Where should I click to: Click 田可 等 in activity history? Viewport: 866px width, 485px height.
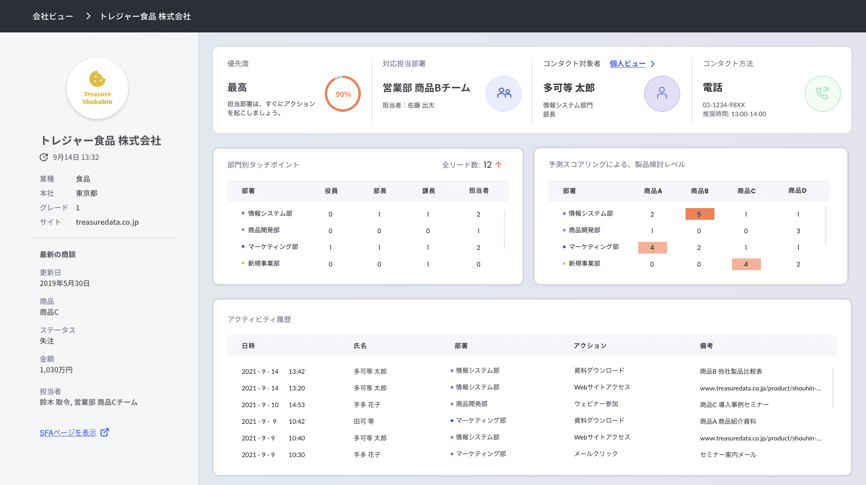(363, 421)
